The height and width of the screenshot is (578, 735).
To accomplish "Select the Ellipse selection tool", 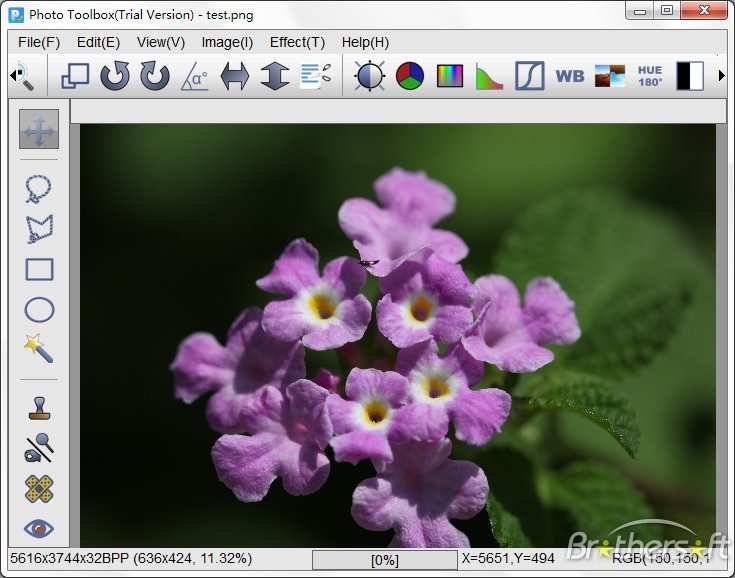I will [39, 310].
